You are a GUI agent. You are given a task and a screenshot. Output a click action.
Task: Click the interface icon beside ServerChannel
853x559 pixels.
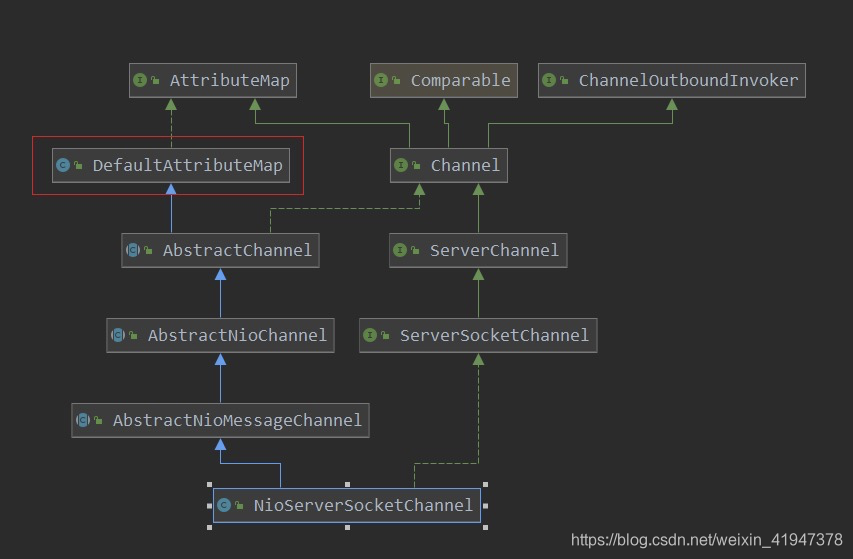[x=400, y=250]
